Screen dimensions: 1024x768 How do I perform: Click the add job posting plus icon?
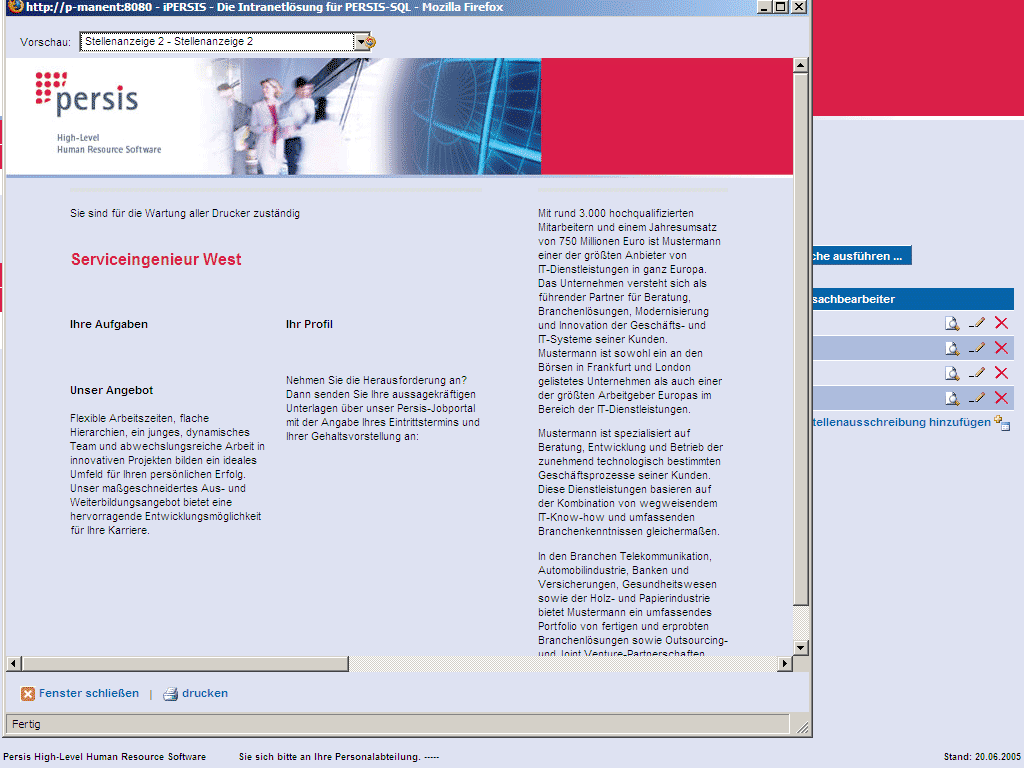(x=1002, y=423)
